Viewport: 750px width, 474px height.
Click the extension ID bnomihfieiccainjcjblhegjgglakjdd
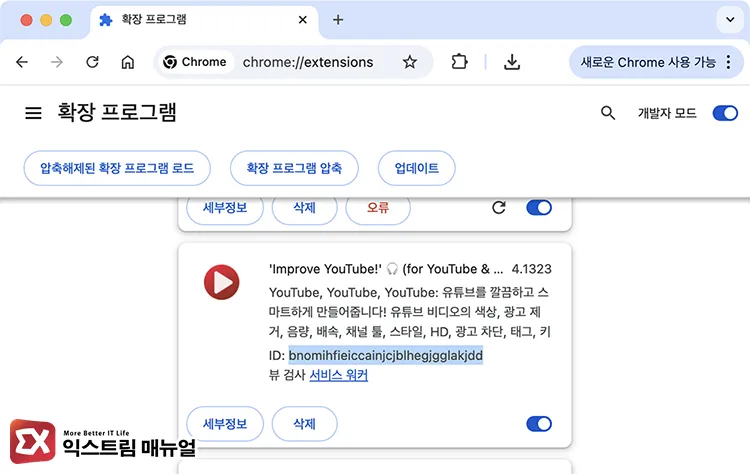[386, 355]
